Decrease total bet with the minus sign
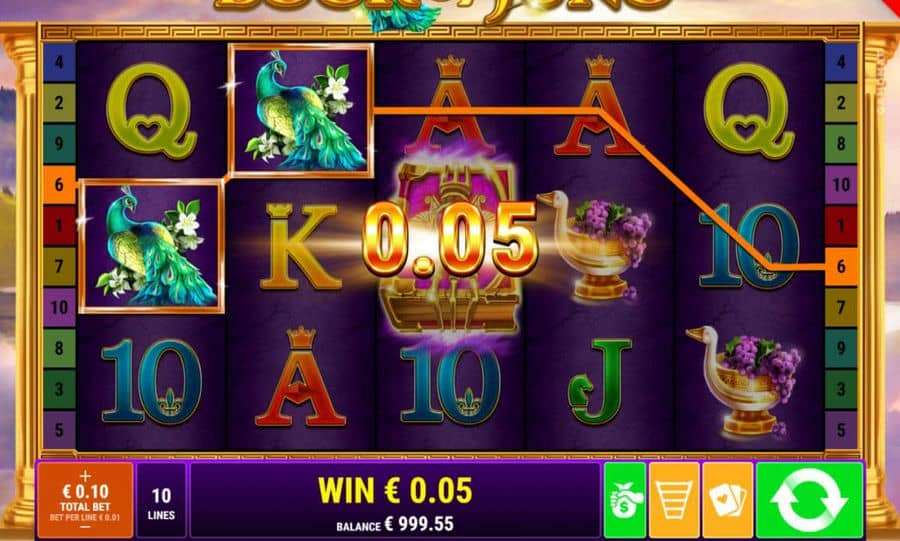Viewport: 900px width, 541px height. coord(85,527)
